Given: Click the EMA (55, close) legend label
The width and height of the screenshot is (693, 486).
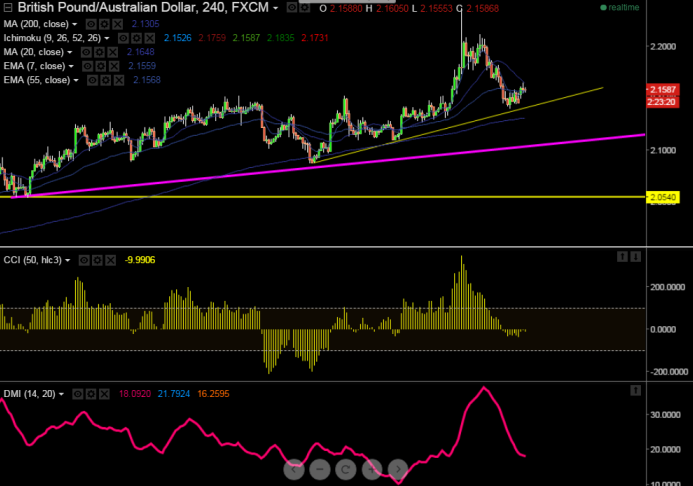Looking at the screenshot, I should [x=37, y=80].
